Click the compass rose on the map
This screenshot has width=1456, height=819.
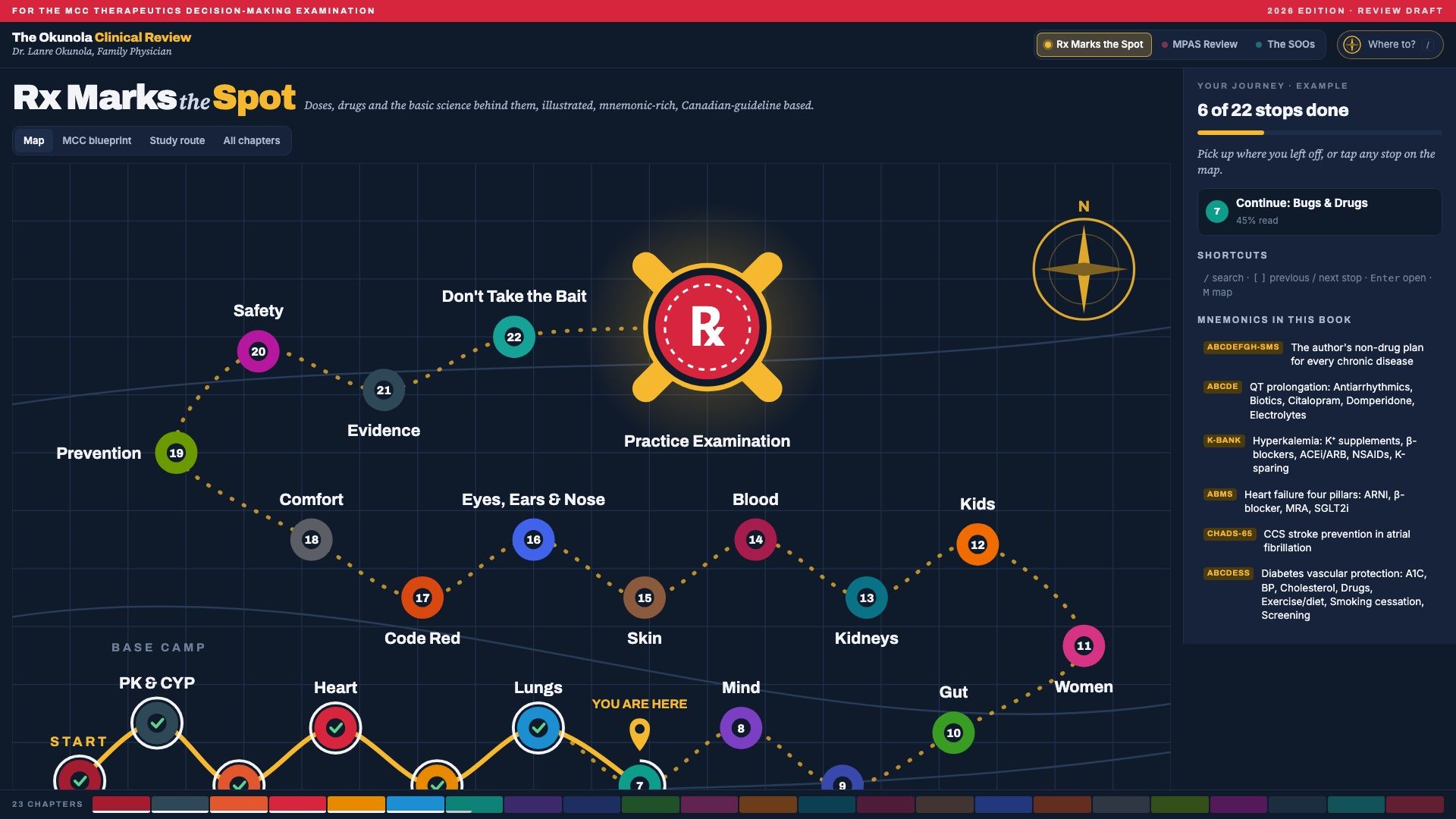[1084, 268]
